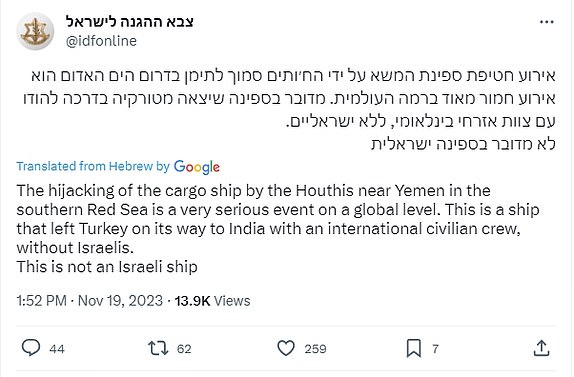Click the Hebrew account display name

(130, 22)
